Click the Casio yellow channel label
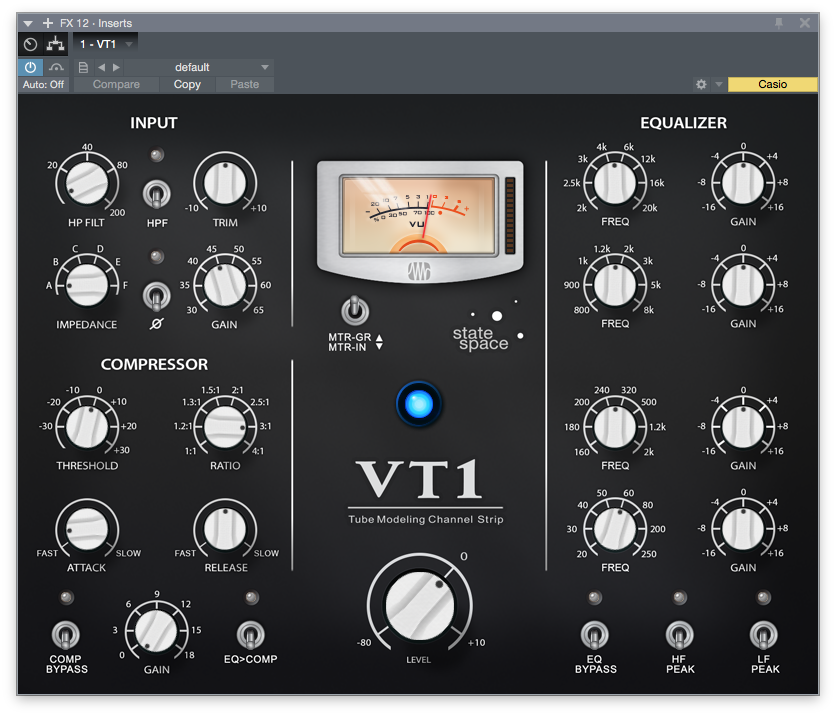 click(772, 85)
